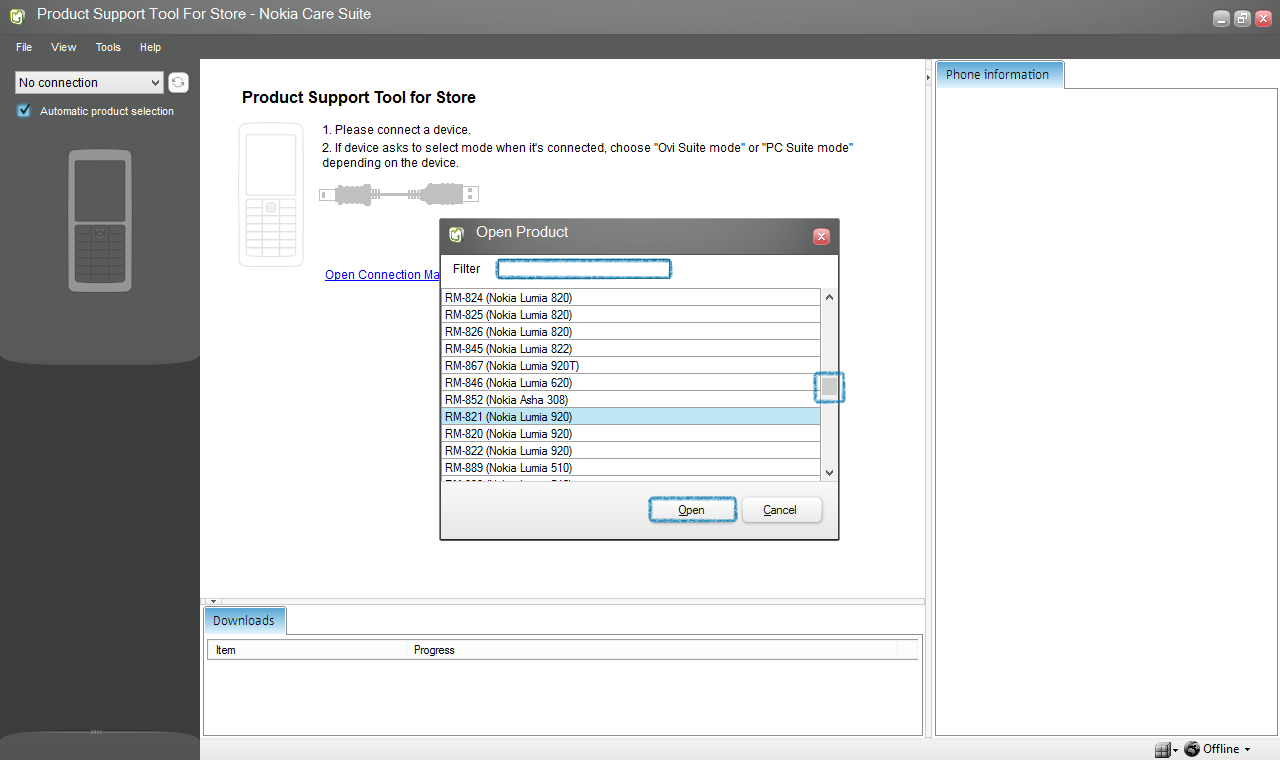
Task: Close the Open Product dialog
Action: (821, 237)
